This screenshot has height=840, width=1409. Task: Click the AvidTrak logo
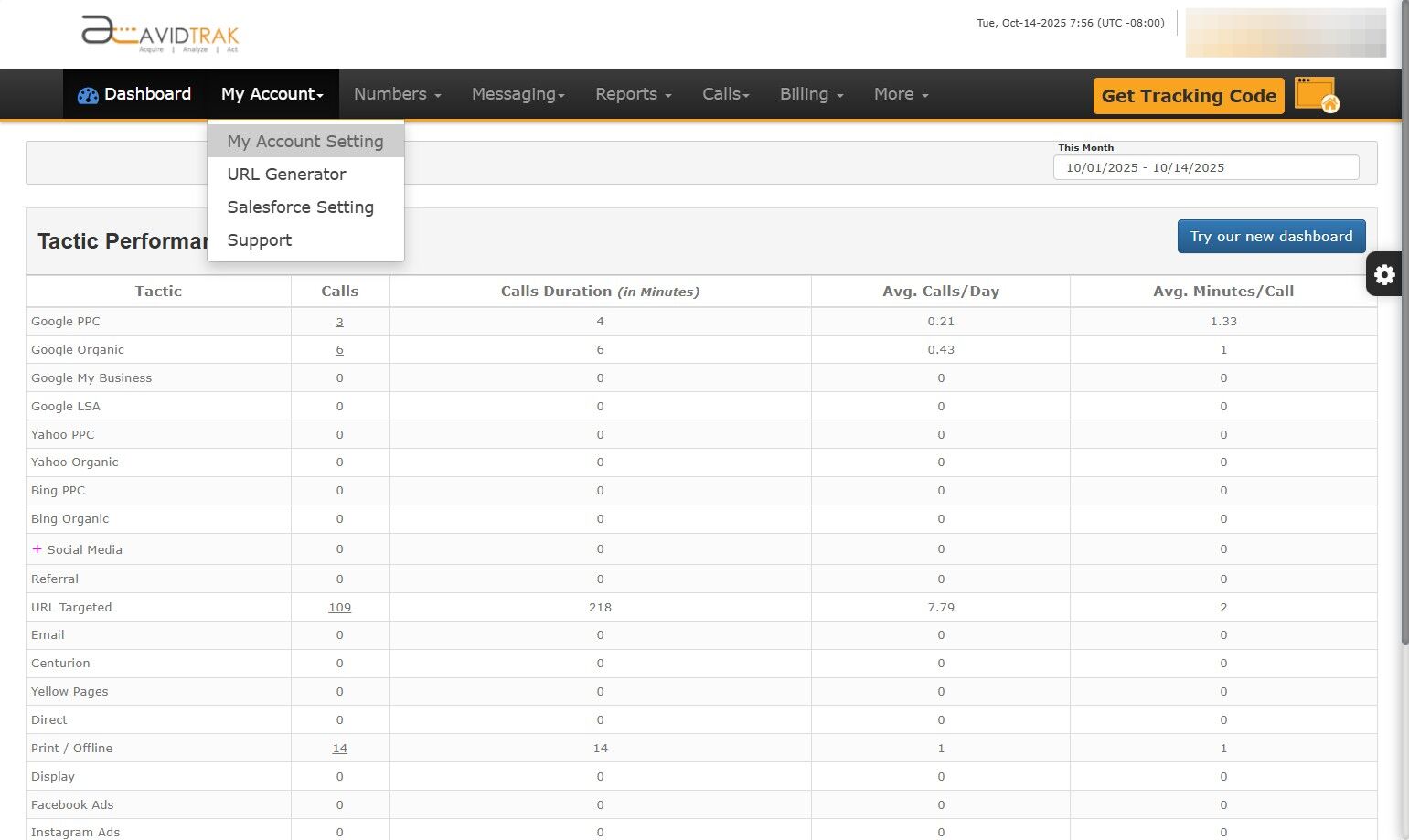click(160, 35)
